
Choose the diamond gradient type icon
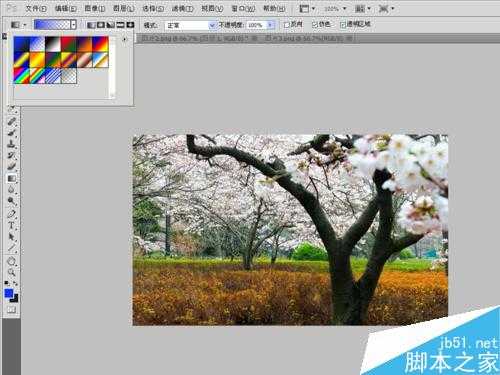click(x=130, y=25)
